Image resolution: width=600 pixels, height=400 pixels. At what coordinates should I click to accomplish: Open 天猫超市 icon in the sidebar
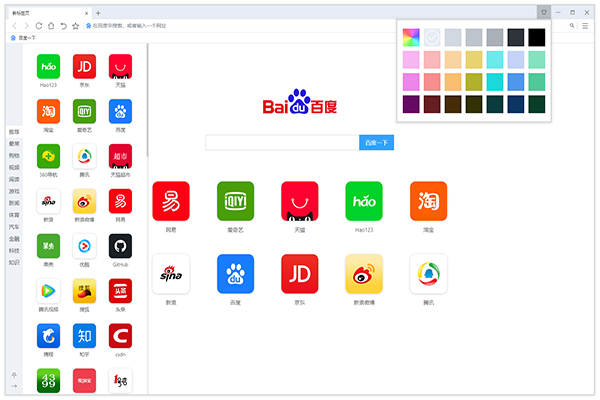[x=120, y=156]
